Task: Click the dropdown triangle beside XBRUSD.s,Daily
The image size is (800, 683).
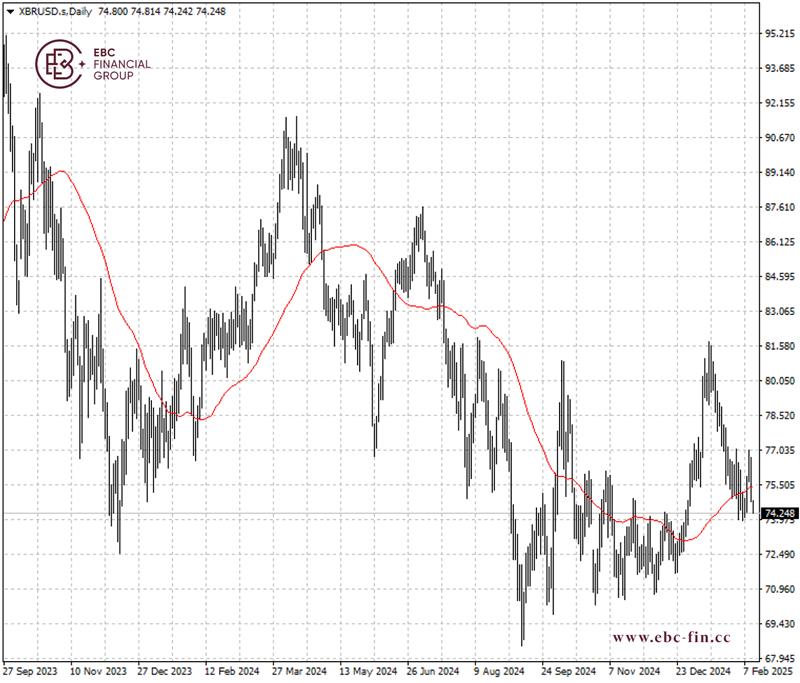Action: pyautogui.click(x=10, y=10)
